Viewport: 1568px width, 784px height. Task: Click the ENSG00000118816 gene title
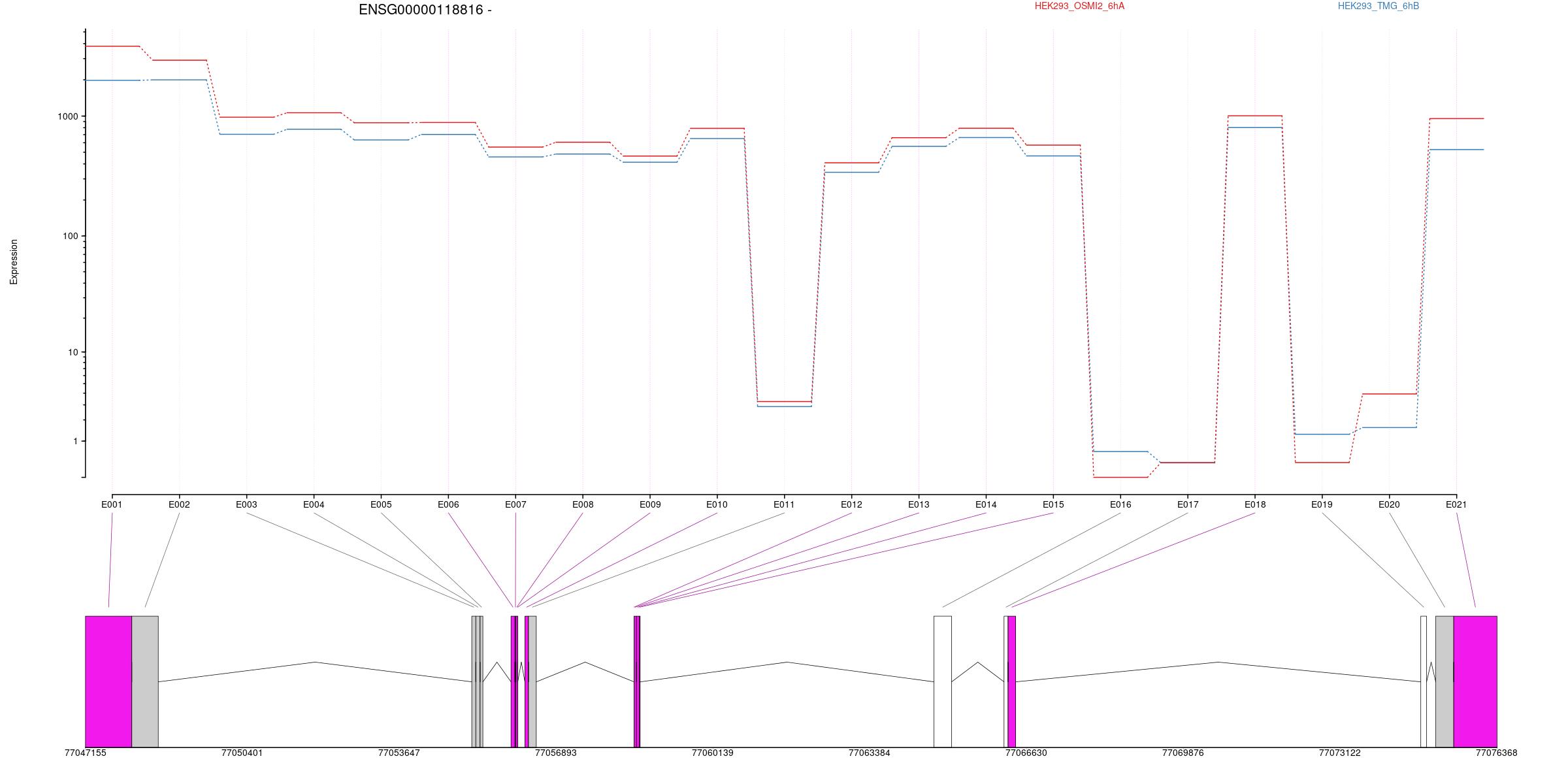(425, 10)
